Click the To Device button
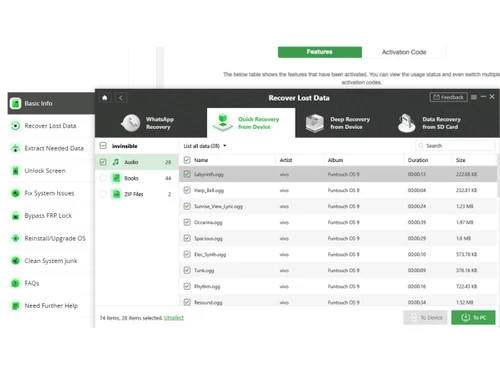 [x=425, y=317]
